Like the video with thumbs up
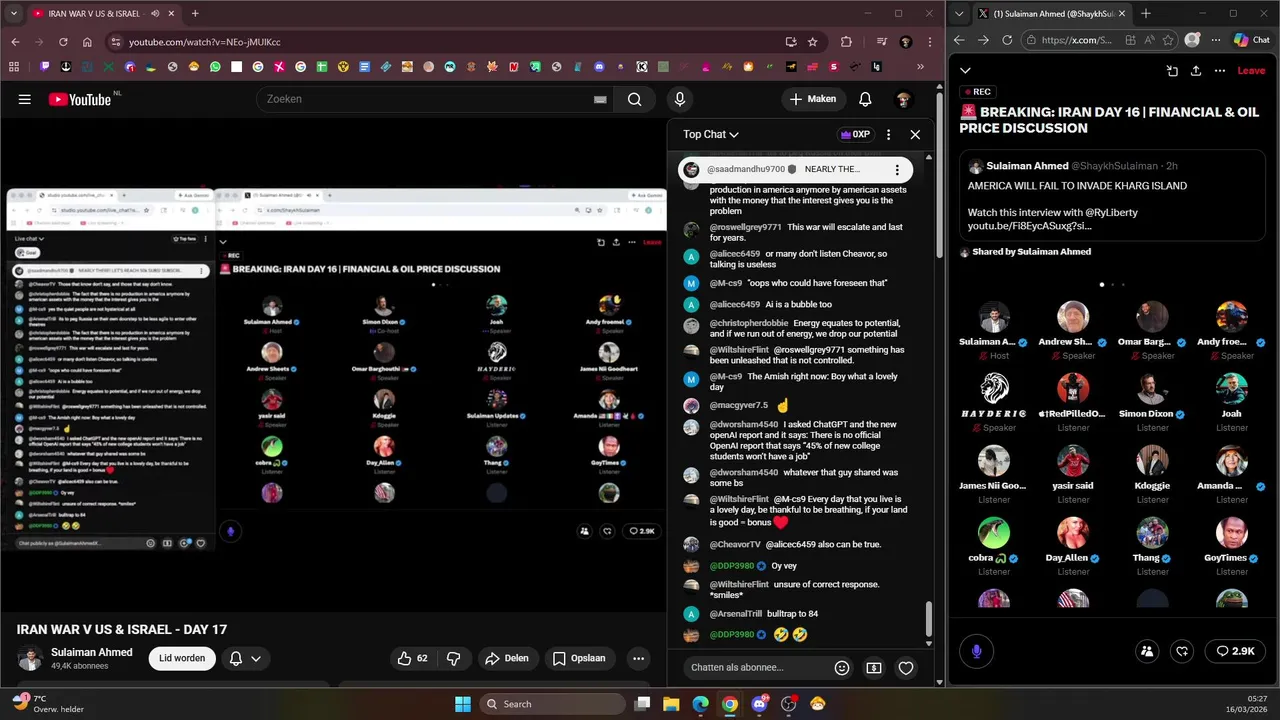The image size is (1280, 720). pyautogui.click(x=412, y=658)
